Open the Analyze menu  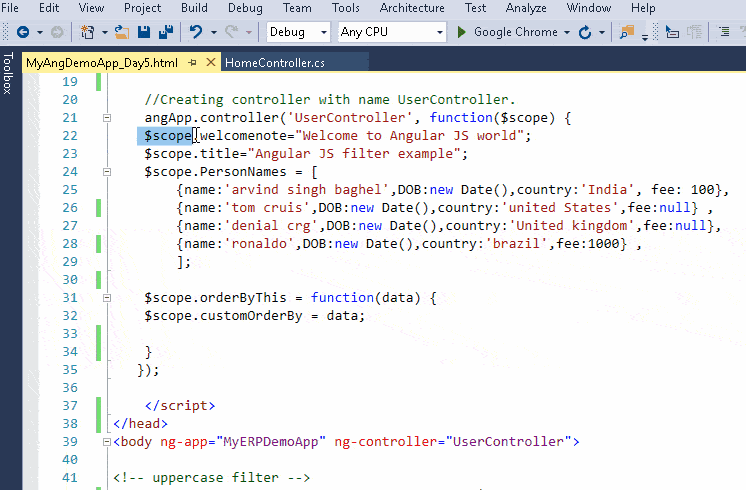click(526, 8)
